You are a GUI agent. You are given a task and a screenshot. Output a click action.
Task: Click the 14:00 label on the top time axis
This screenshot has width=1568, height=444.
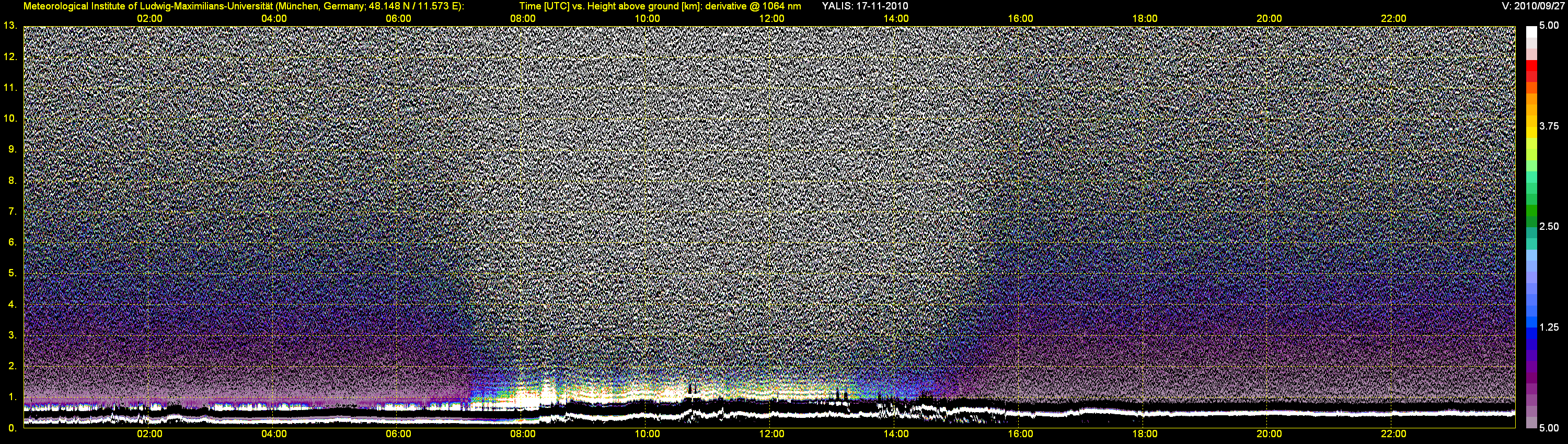point(896,18)
